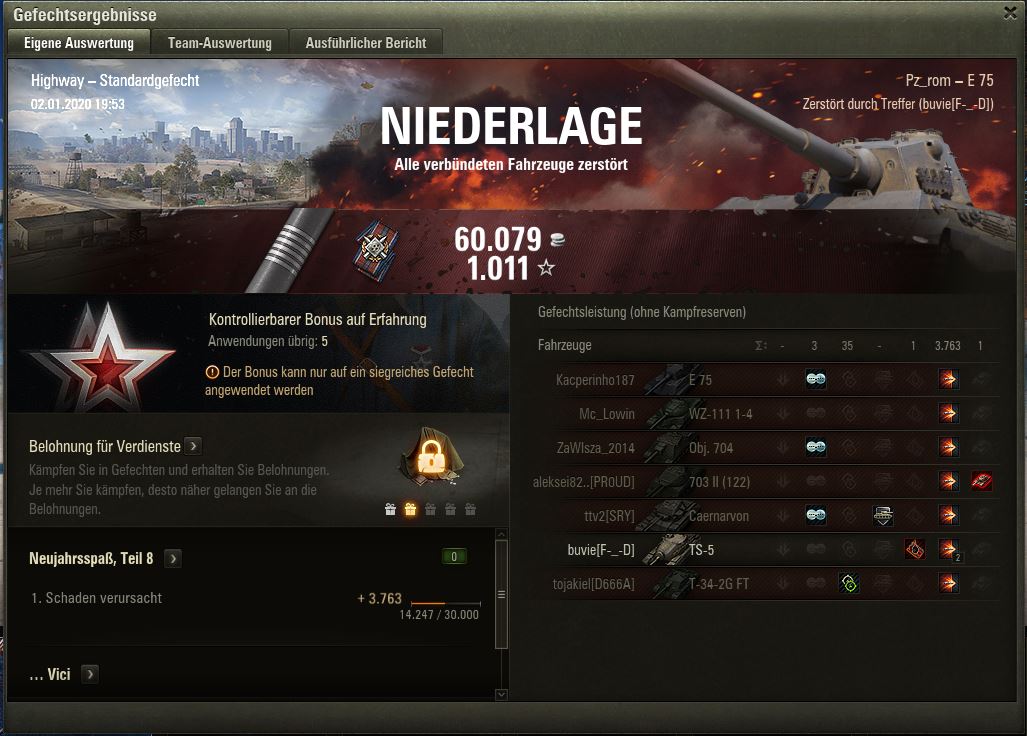
Task: Click the critical hit icon for buvie
Action: pyautogui.click(x=914, y=549)
